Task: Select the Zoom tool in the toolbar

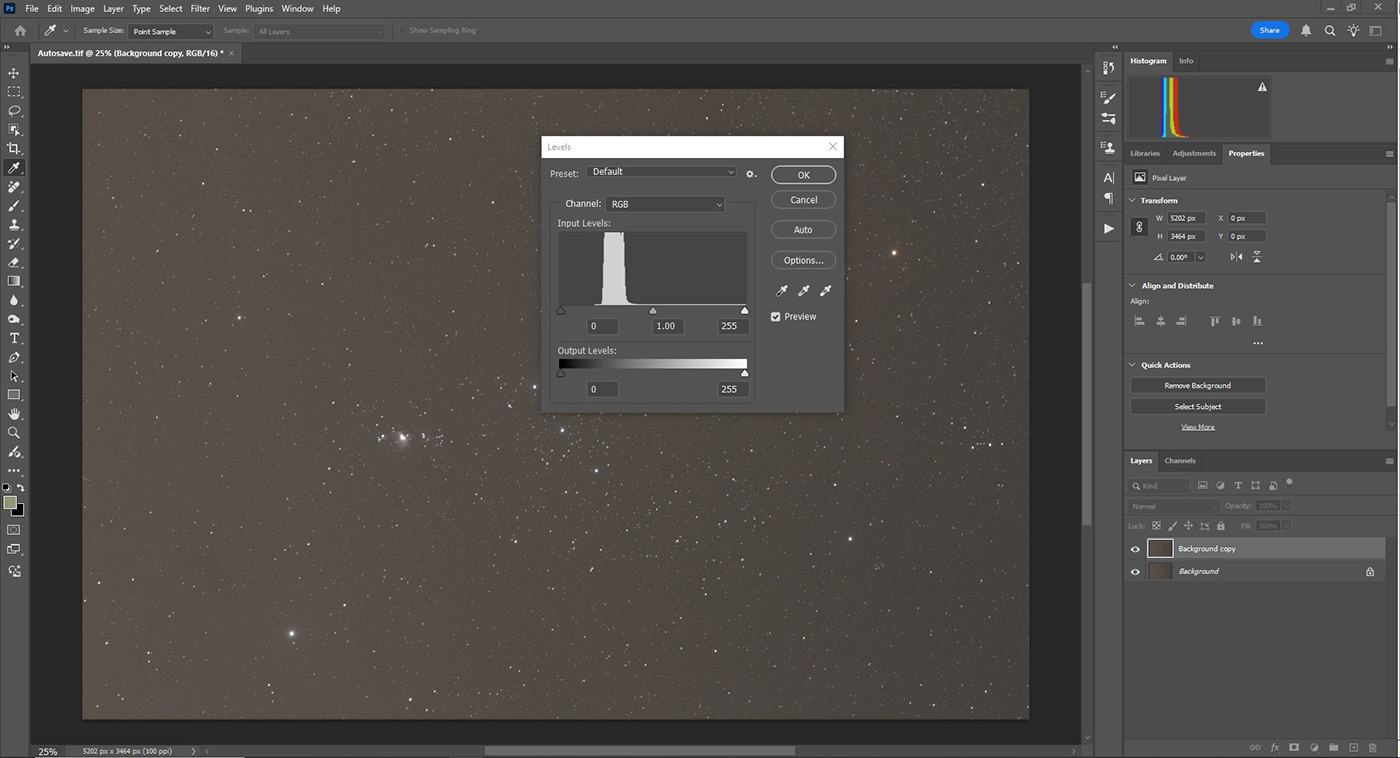Action: tap(14, 433)
